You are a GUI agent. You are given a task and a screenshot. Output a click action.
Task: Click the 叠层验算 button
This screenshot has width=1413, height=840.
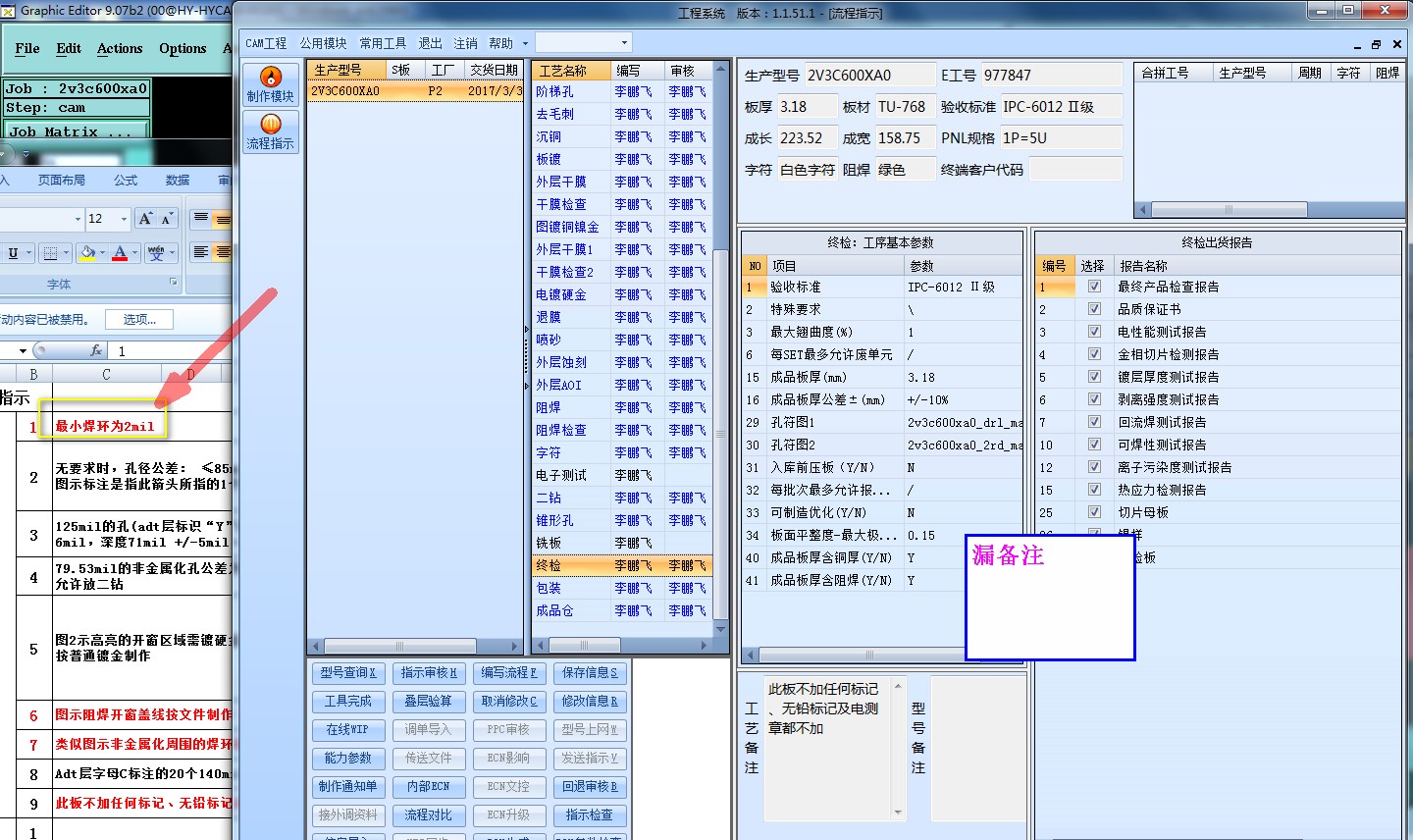point(429,702)
